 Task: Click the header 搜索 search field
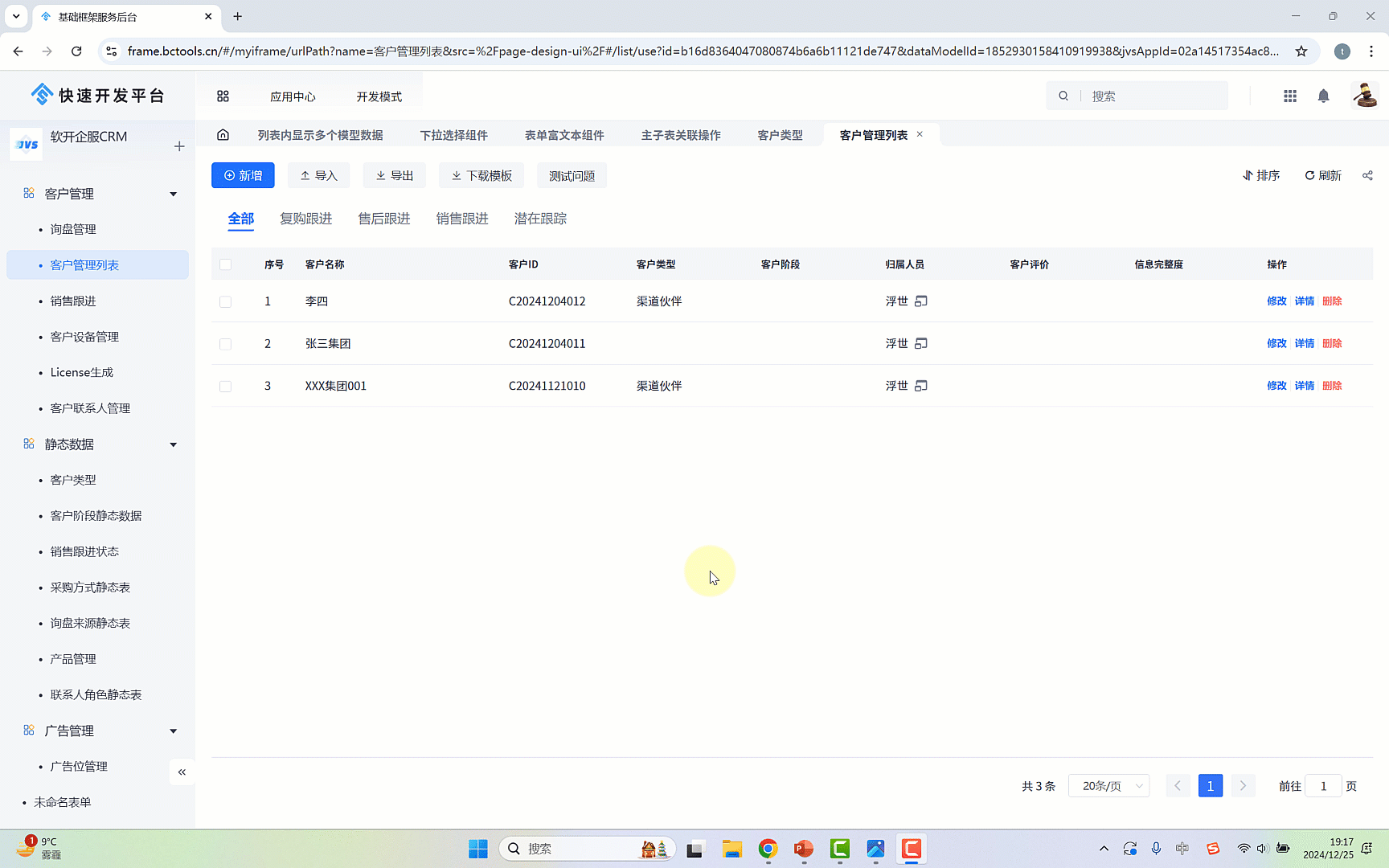coord(1137,96)
